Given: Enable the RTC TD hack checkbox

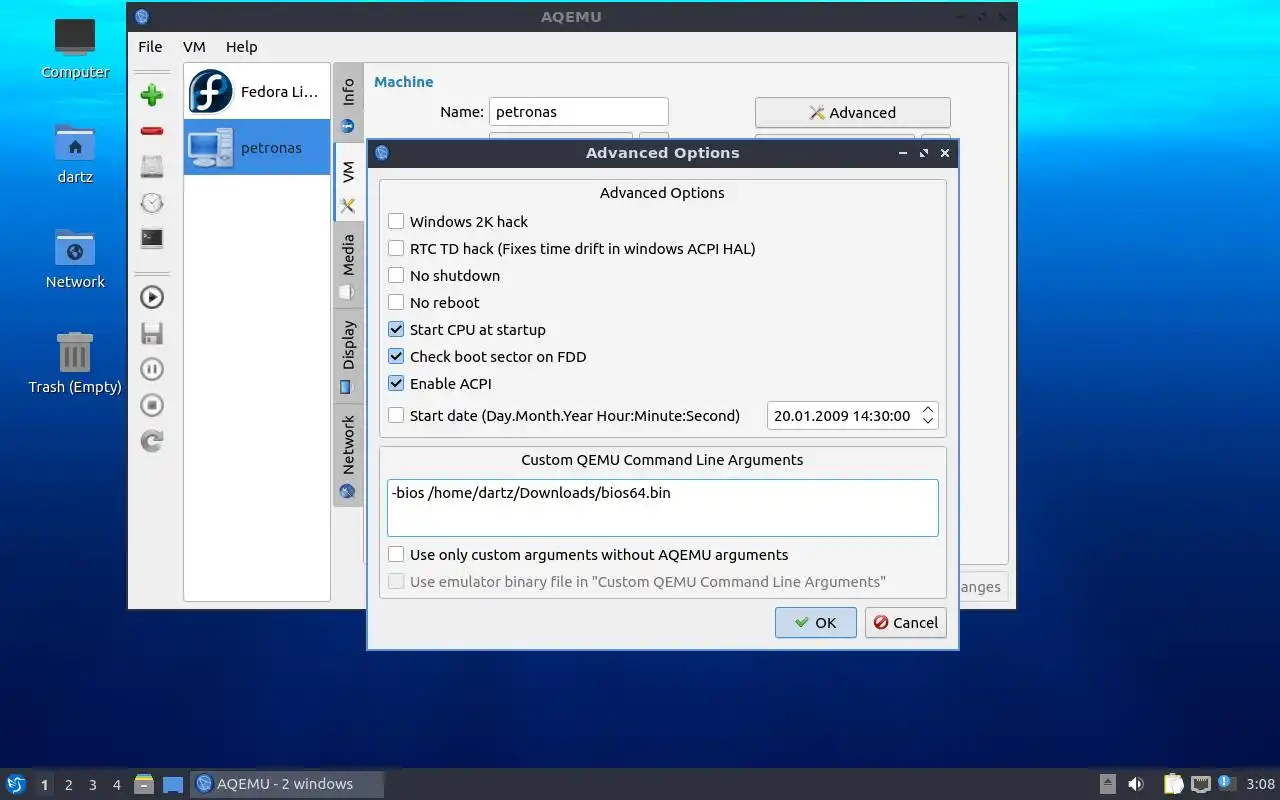Looking at the screenshot, I should click(x=396, y=249).
